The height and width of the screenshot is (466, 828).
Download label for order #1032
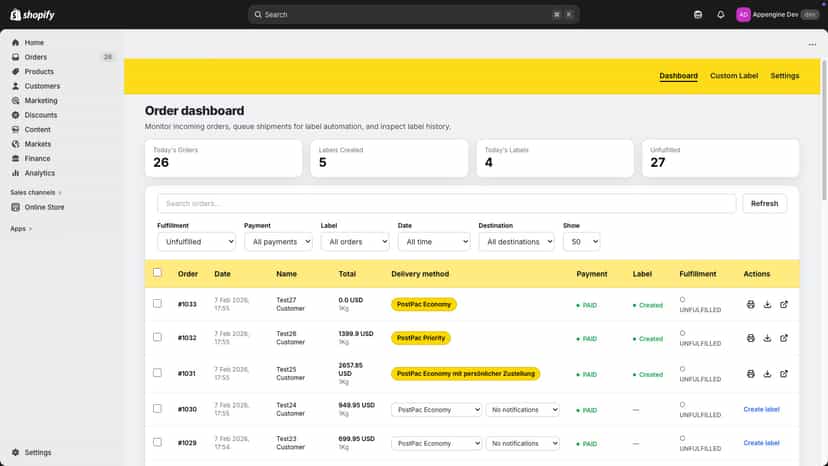coord(767,338)
